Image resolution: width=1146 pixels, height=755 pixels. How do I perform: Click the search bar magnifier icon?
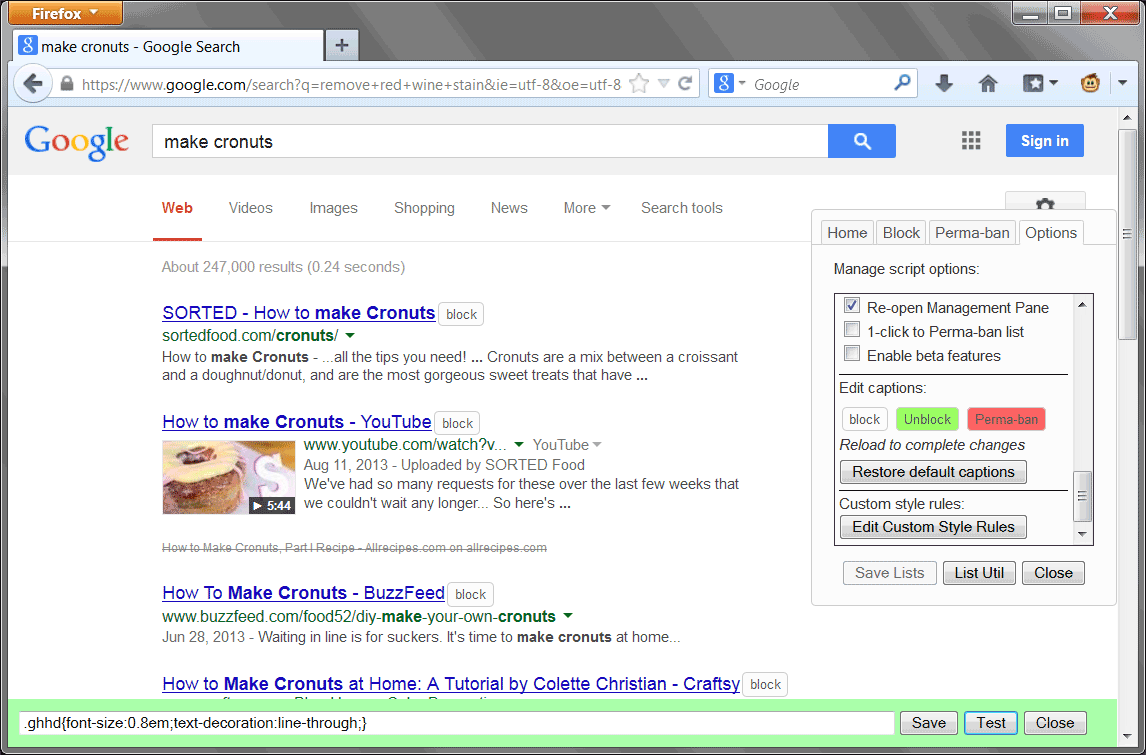[x=903, y=83]
